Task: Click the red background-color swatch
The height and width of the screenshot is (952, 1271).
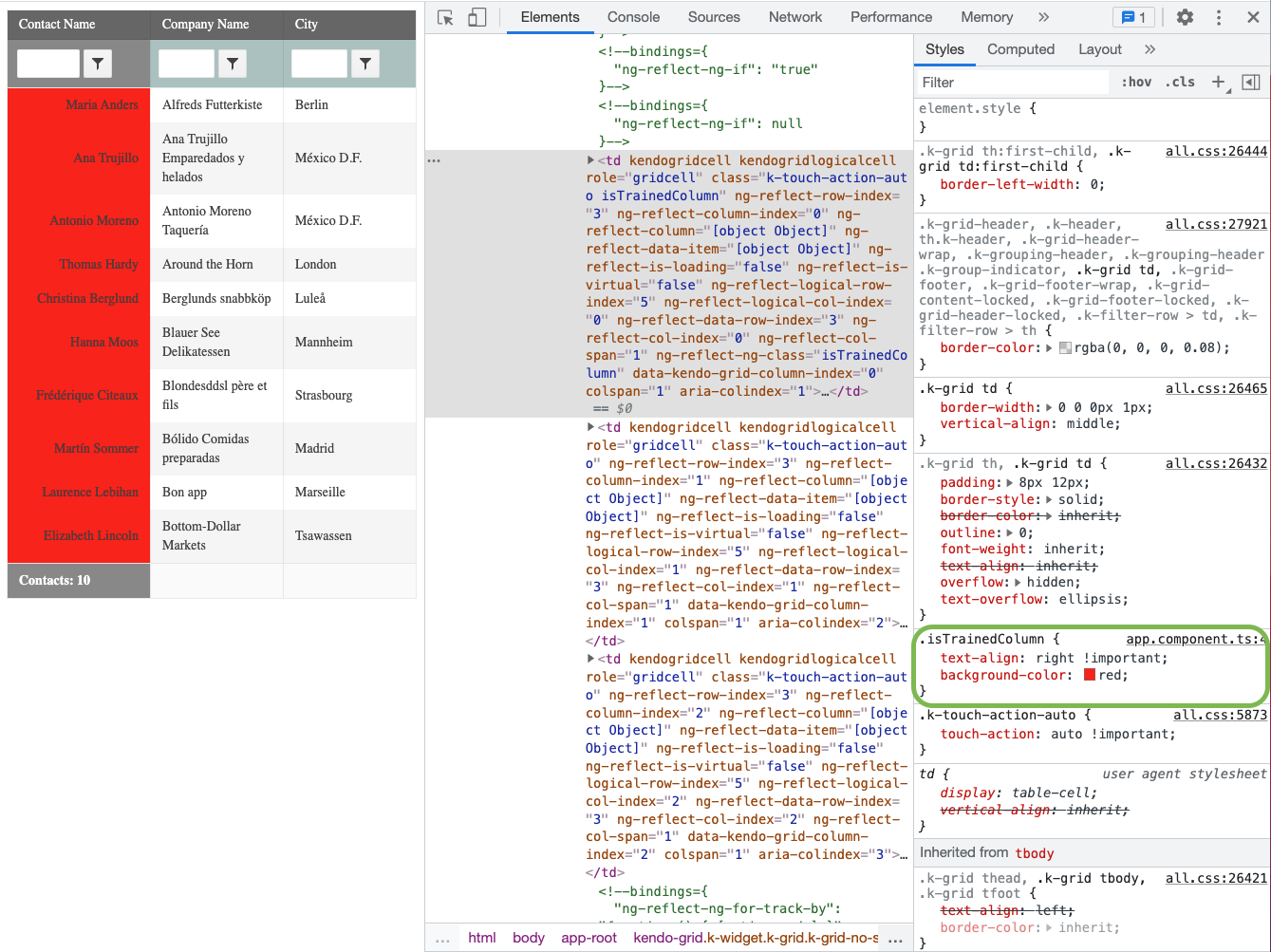Action: [x=1090, y=675]
